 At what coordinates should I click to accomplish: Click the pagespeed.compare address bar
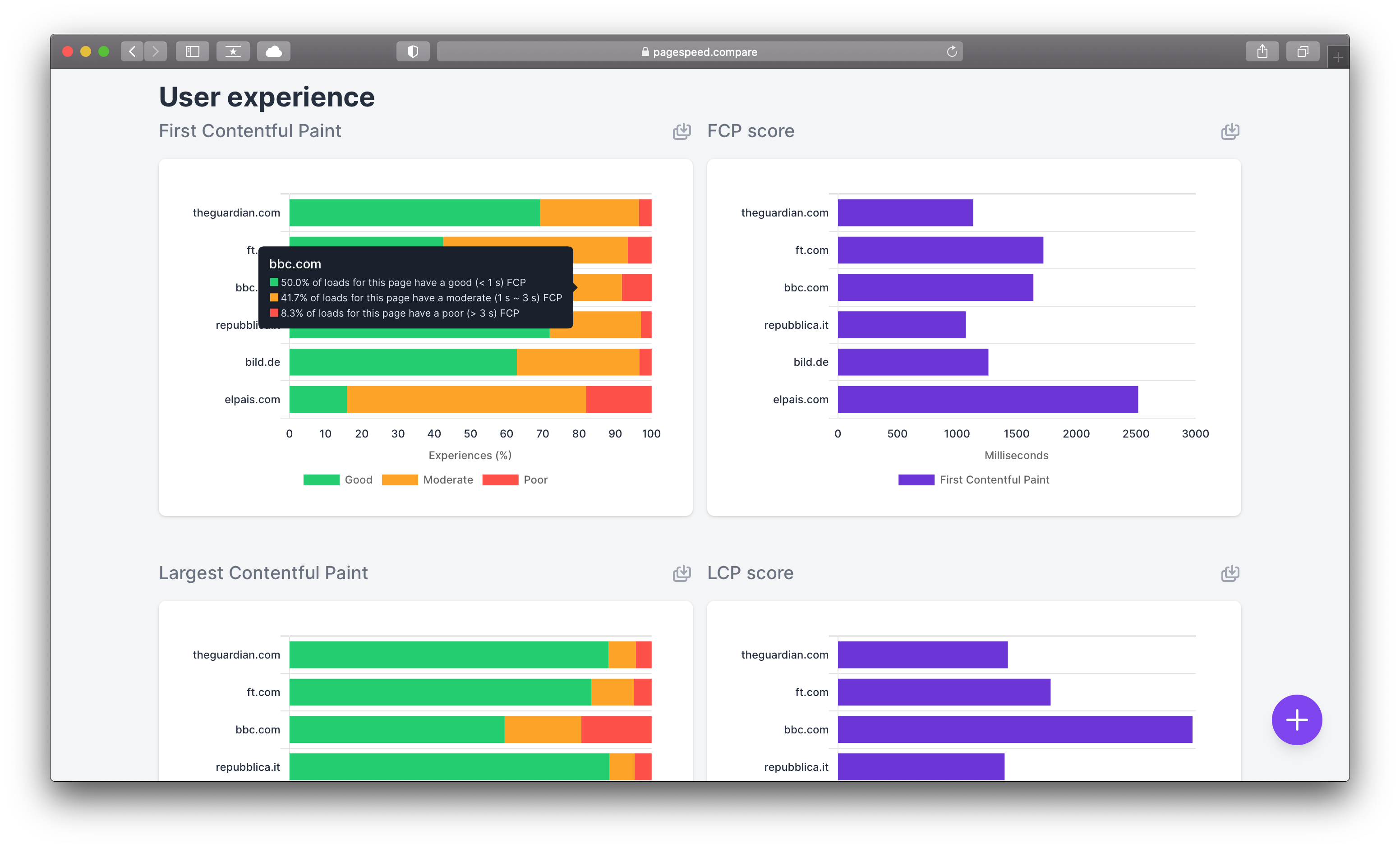coord(699,51)
